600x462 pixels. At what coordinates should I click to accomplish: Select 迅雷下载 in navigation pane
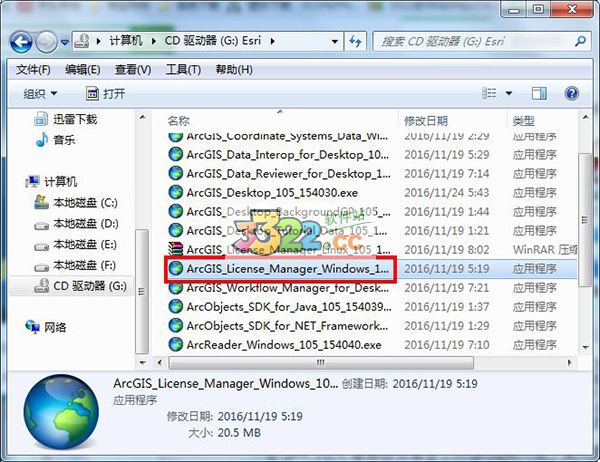(65, 119)
